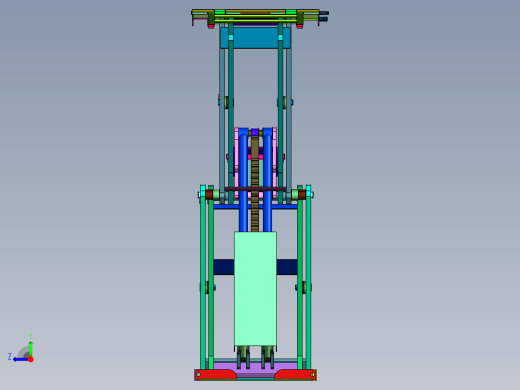Select the brown roller on the right mast
Image resolution: width=520 pixels, height=390 pixels.
tap(302, 195)
